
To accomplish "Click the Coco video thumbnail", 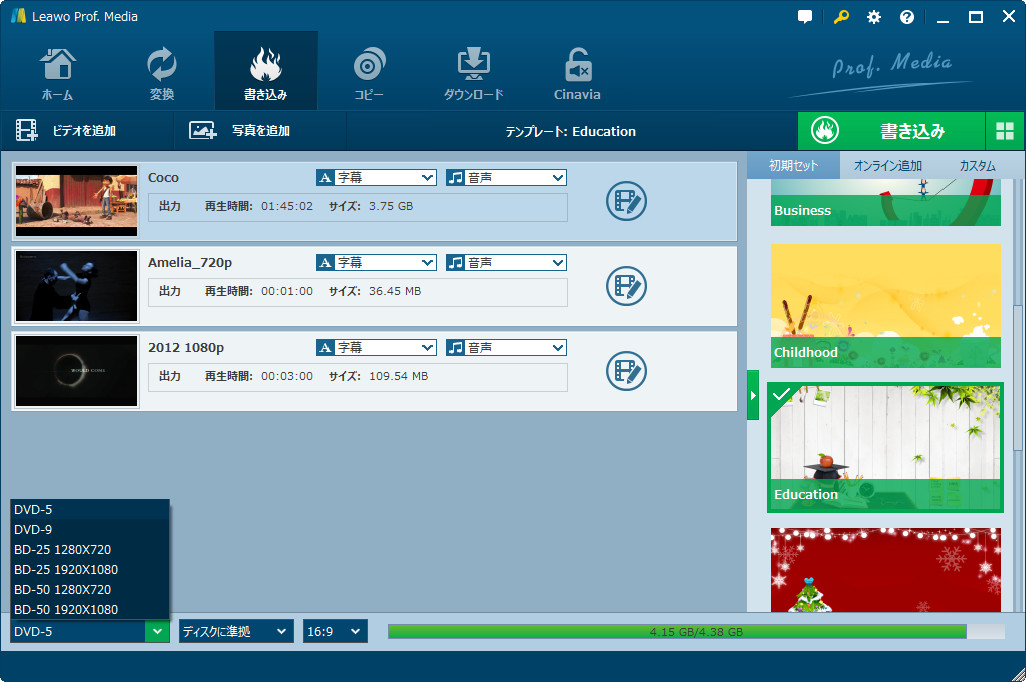I will tap(77, 201).
